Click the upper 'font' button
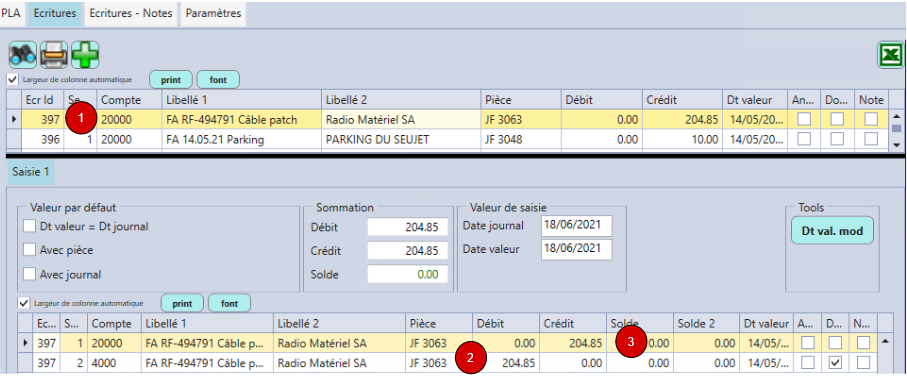 tap(218, 80)
